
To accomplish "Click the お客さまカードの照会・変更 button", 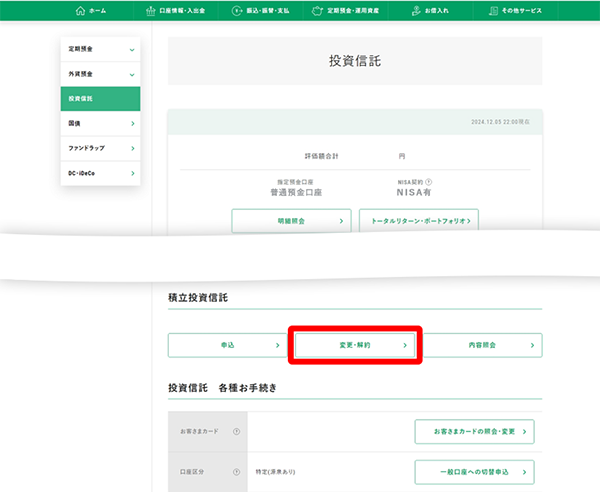I will pos(474,432).
